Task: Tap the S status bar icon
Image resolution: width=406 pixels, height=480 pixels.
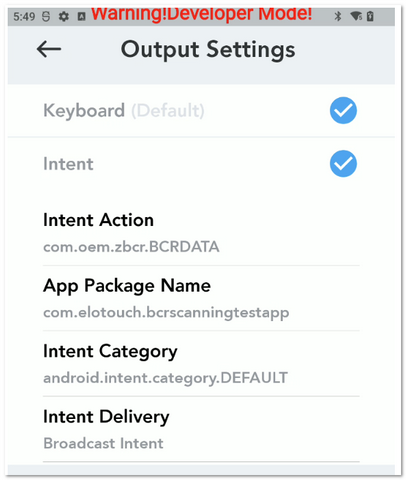Action: click(46, 16)
